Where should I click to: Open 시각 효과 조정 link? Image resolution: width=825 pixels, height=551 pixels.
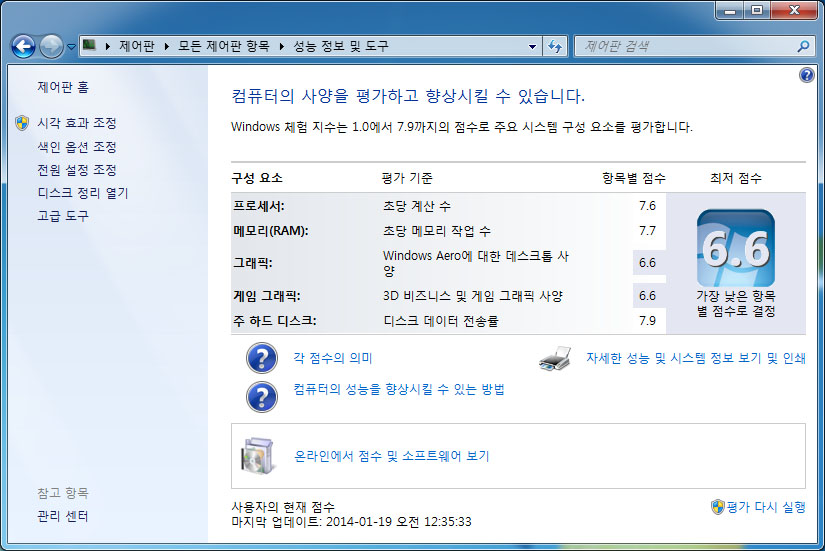tap(77, 123)
